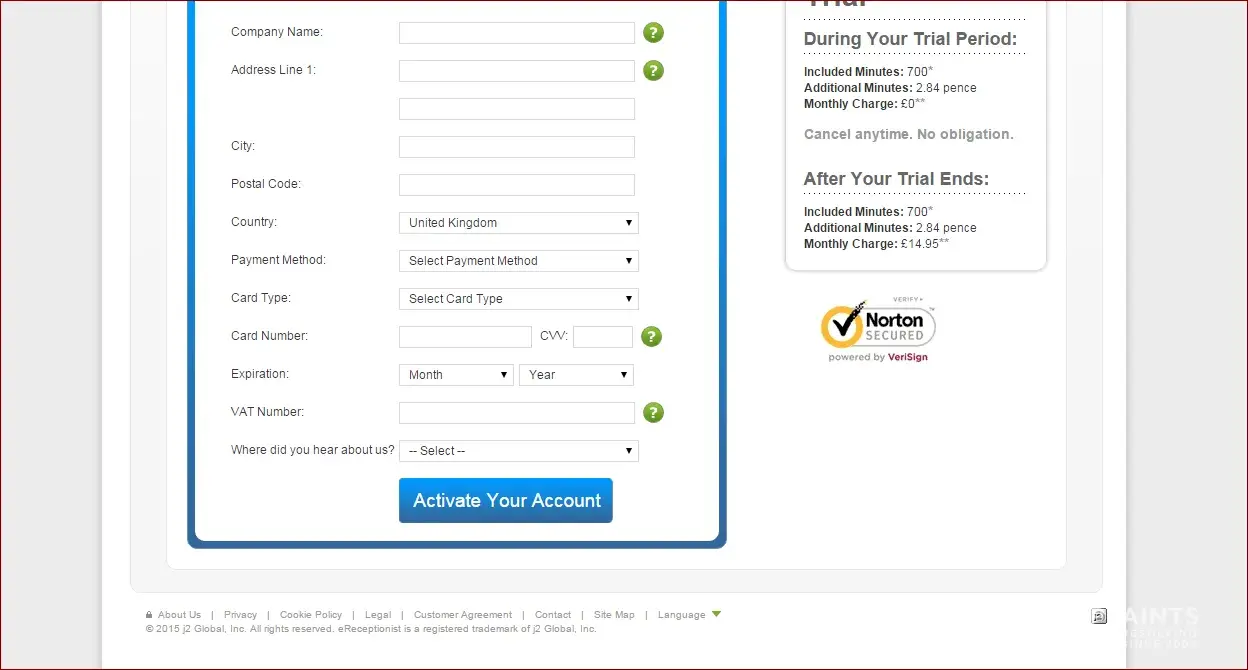Open the Select Card Type dropdown
Viewport: 1248px width, 670px height.
pos(518,299)
